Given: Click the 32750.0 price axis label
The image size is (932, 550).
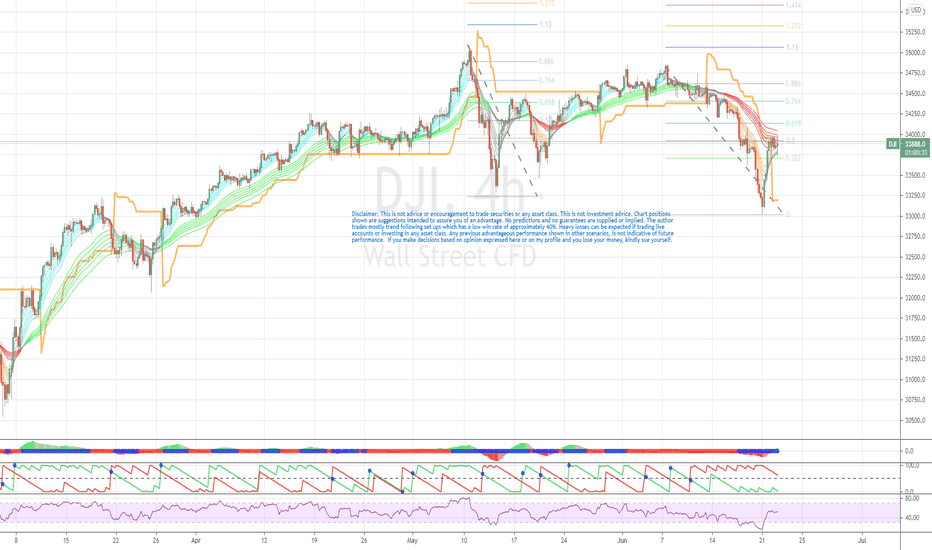Looking at the screenshot, I should [x=915, y=237].
